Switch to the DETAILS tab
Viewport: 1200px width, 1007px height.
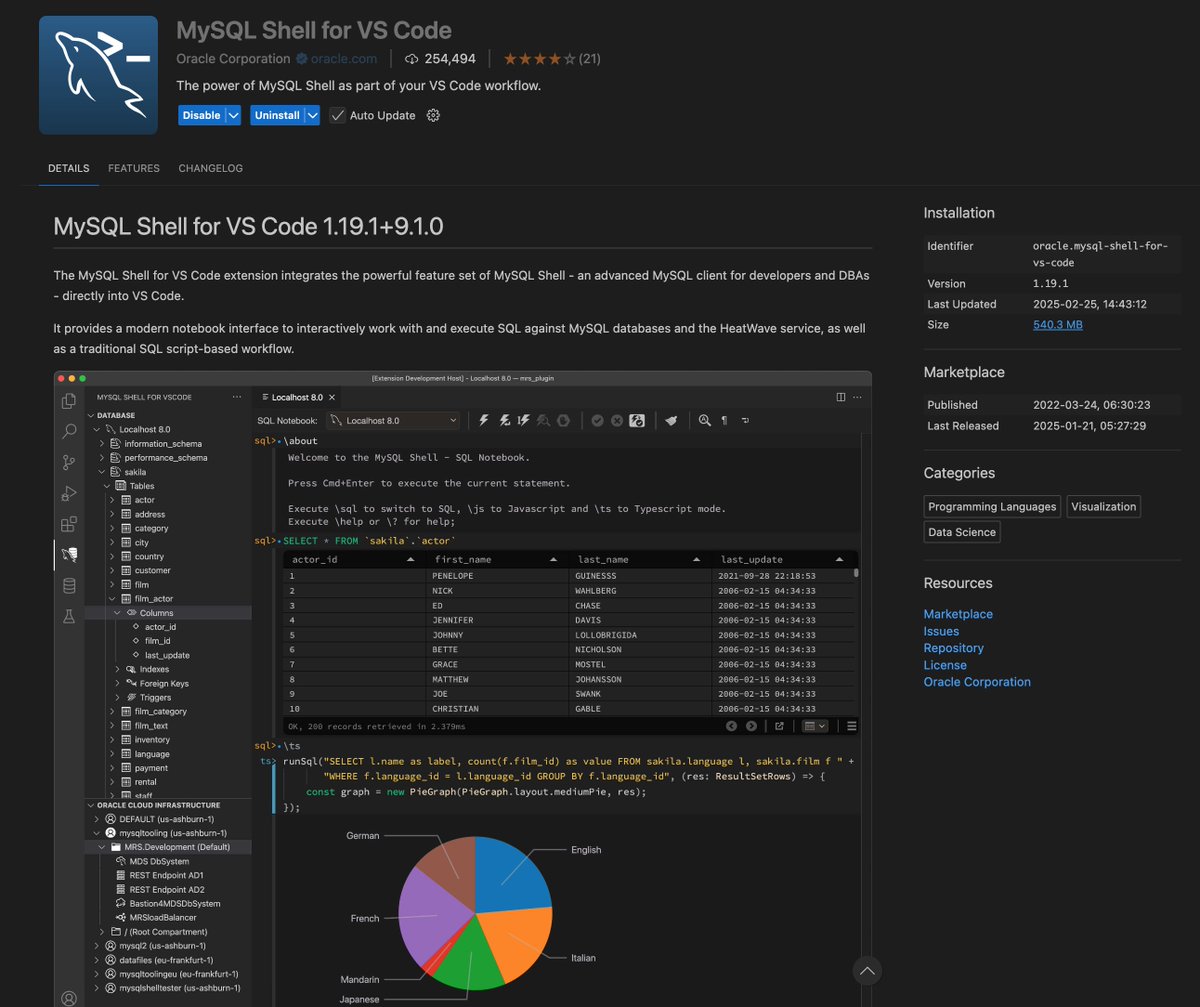[69, 168]
